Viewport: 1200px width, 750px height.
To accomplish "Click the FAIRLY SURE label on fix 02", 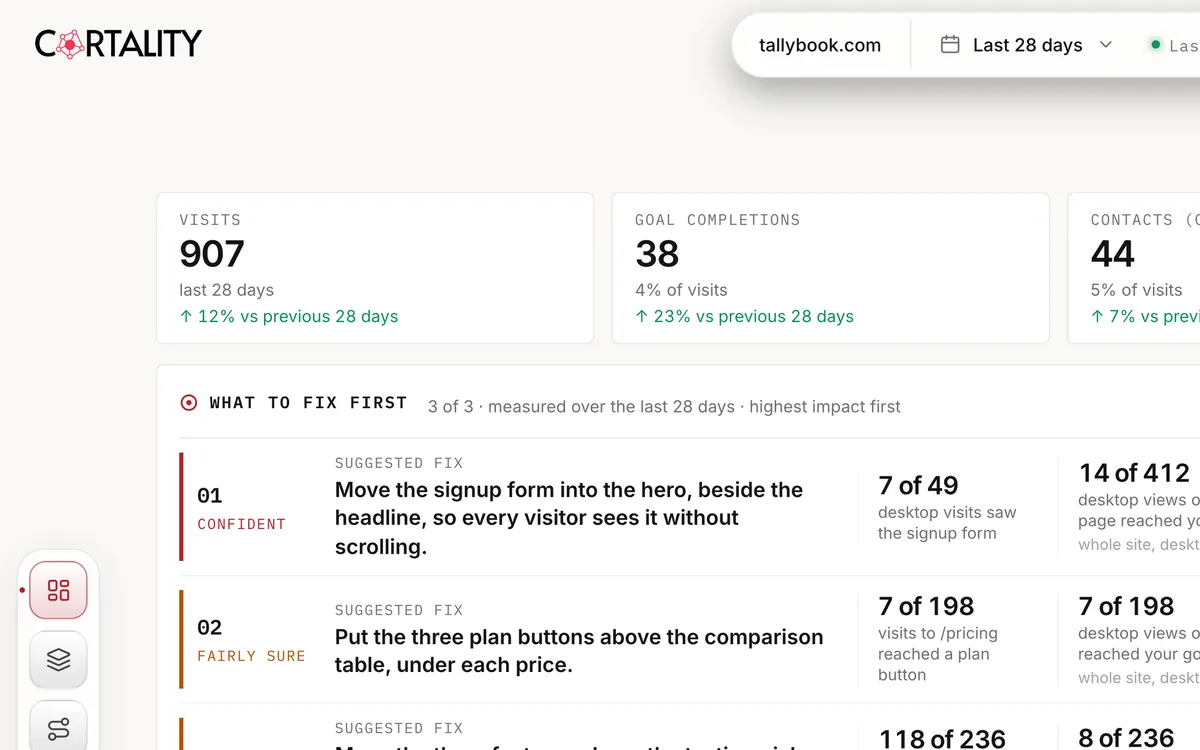I will (x=251, y=656).
